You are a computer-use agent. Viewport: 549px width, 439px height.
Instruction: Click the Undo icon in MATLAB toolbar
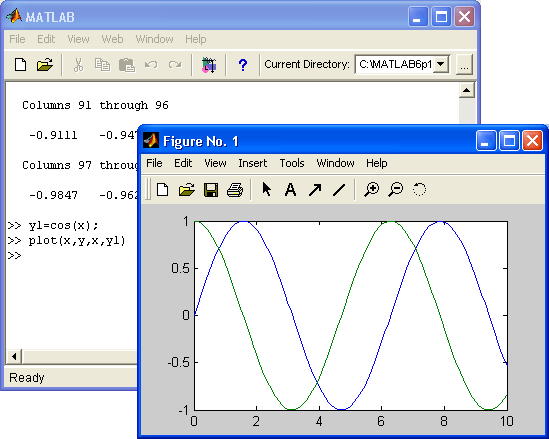click(151, 65)
